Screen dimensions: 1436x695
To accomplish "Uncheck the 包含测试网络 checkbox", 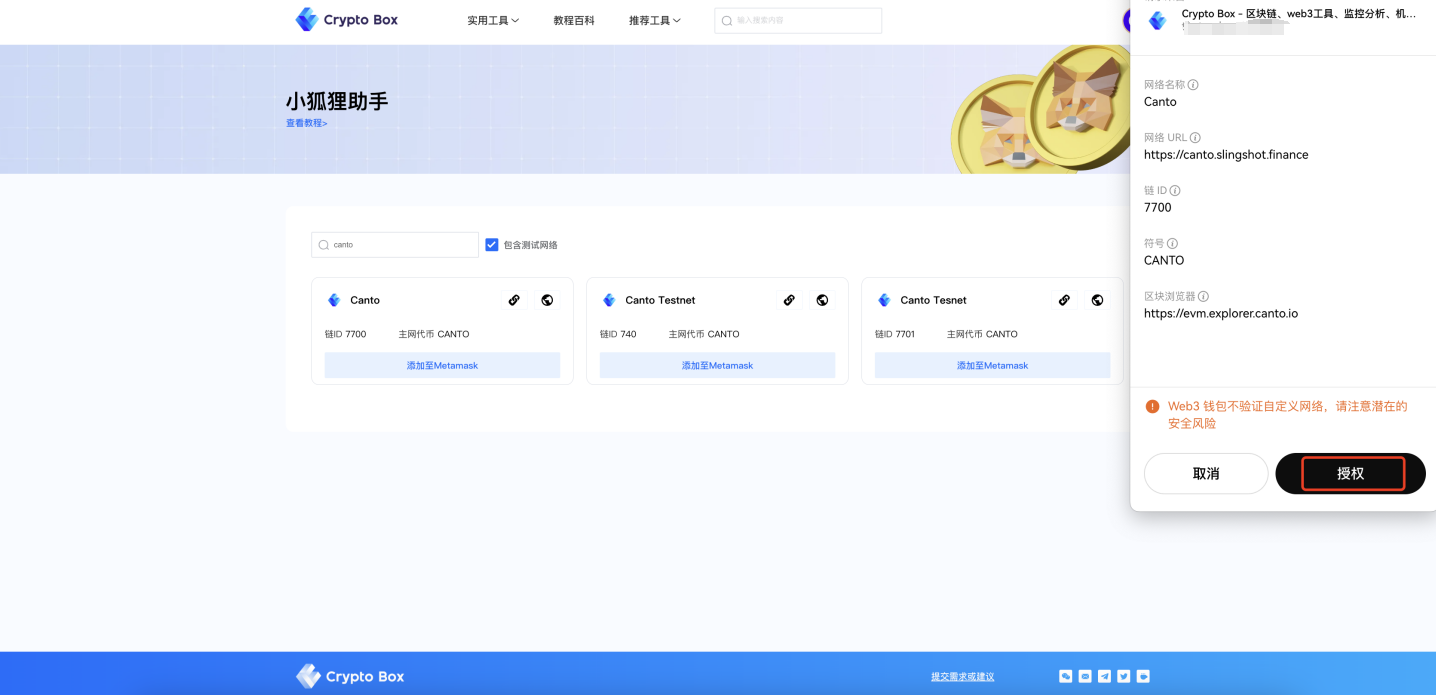I will tap(491, 245).
